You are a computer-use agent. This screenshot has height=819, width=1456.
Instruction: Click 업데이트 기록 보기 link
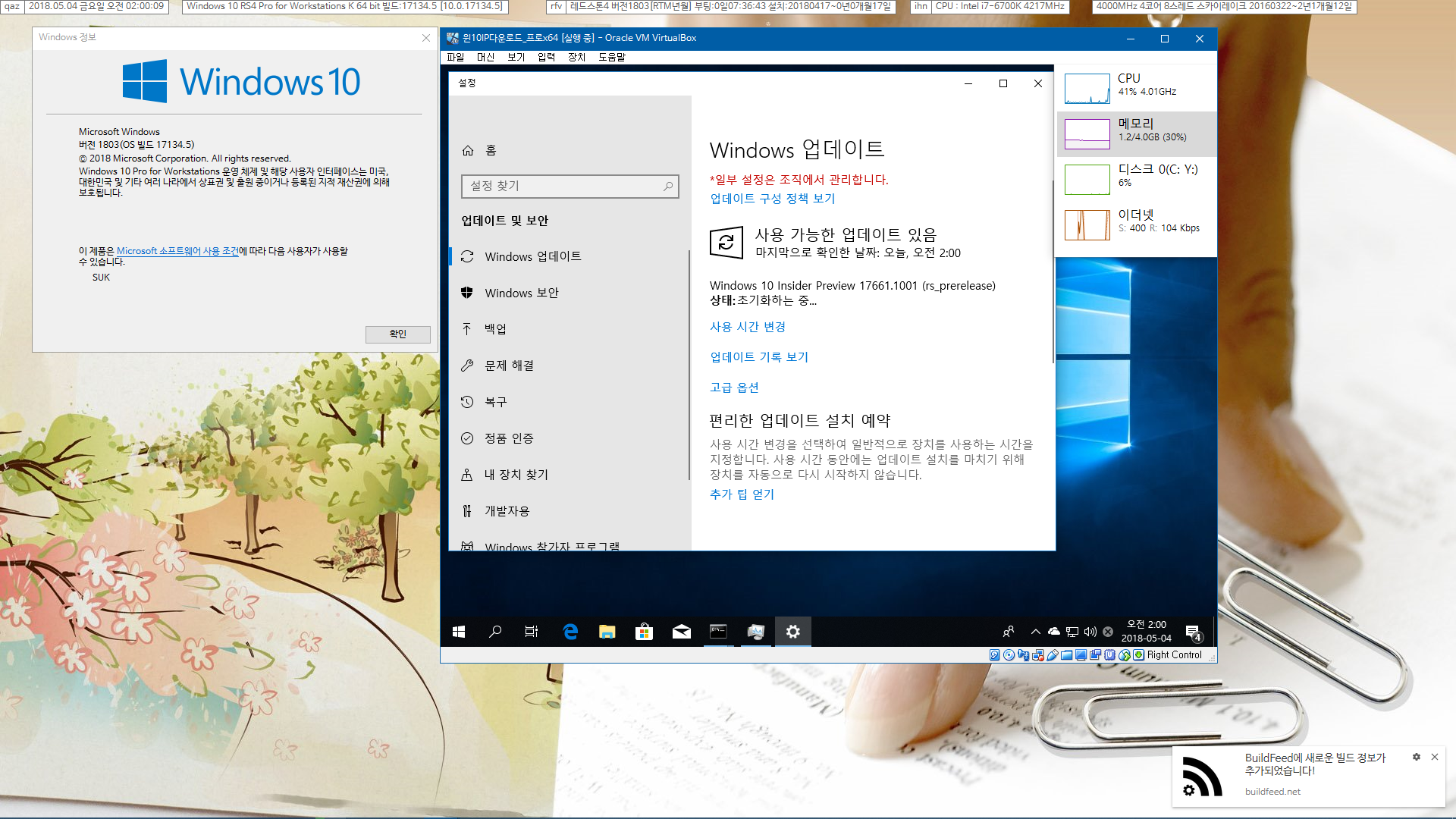[759, 357]
